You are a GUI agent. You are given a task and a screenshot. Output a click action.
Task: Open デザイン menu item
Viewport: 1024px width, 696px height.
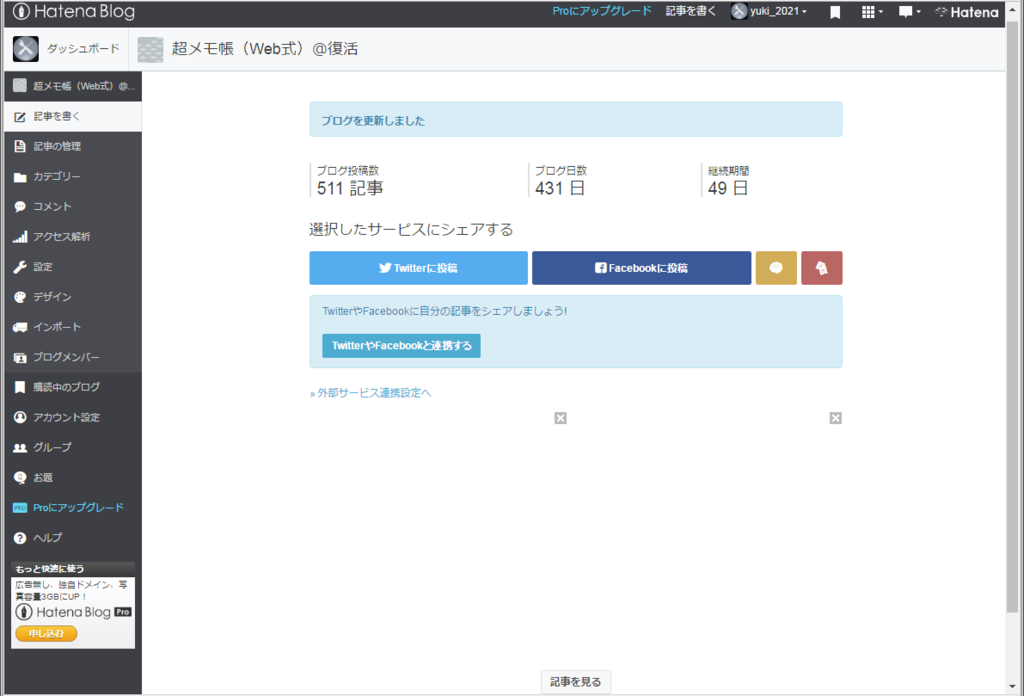[72, 296]
